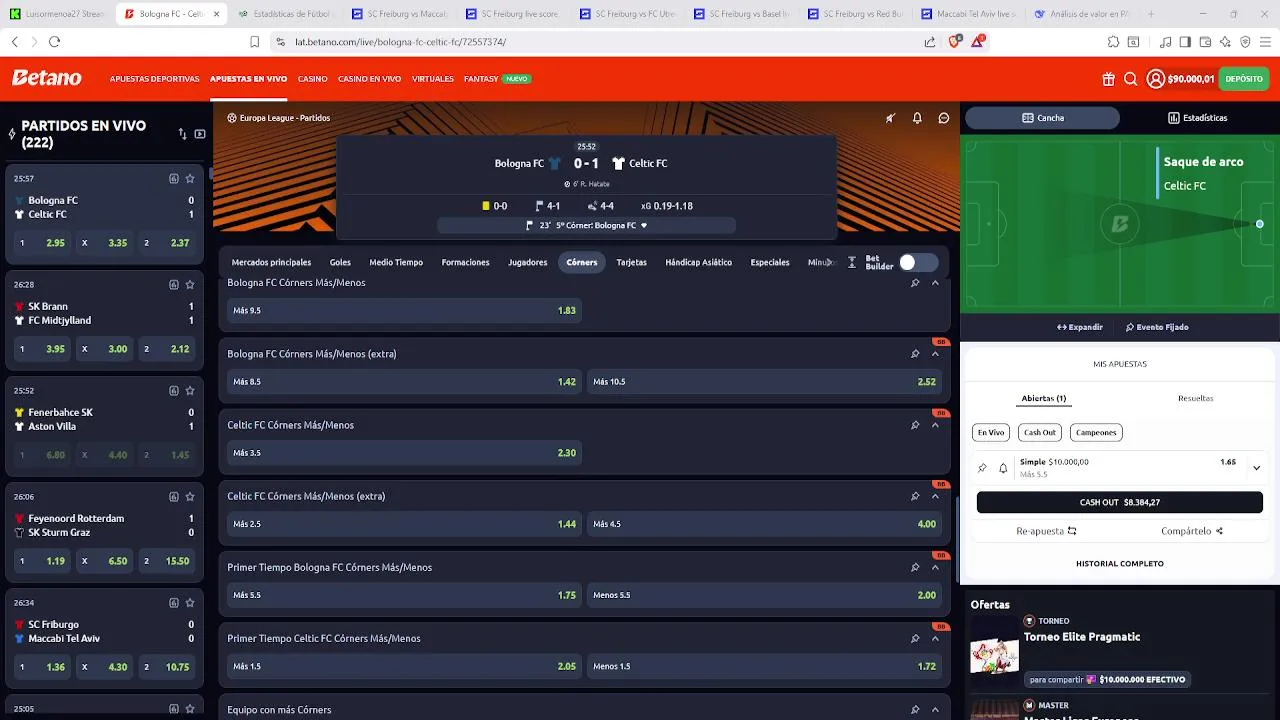Favorite the Bologna FC vs Celtic FC match star

click(190, 179)
